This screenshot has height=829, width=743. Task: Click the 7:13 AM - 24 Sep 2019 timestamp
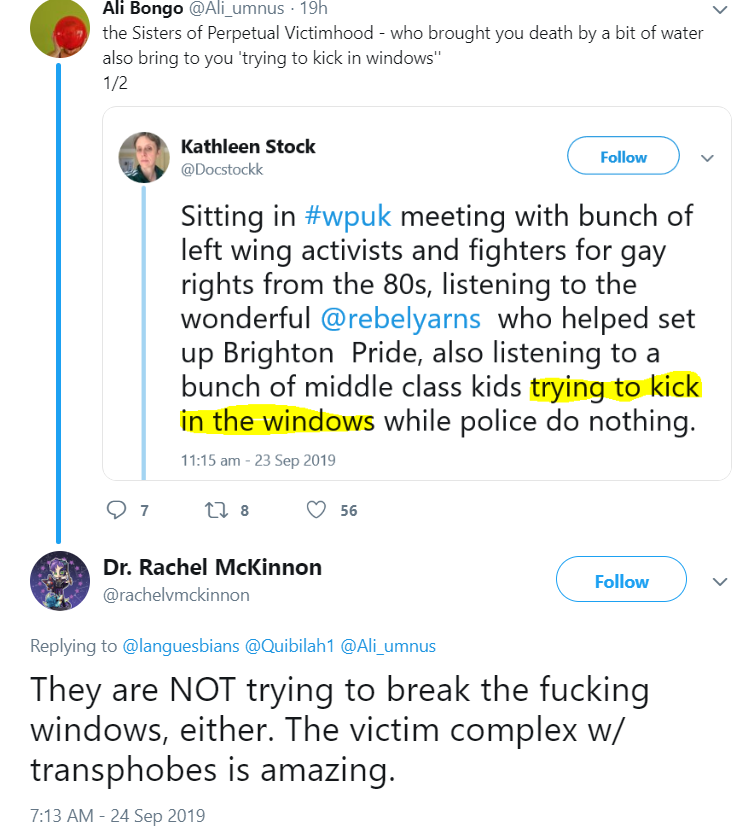coord(117,816)
